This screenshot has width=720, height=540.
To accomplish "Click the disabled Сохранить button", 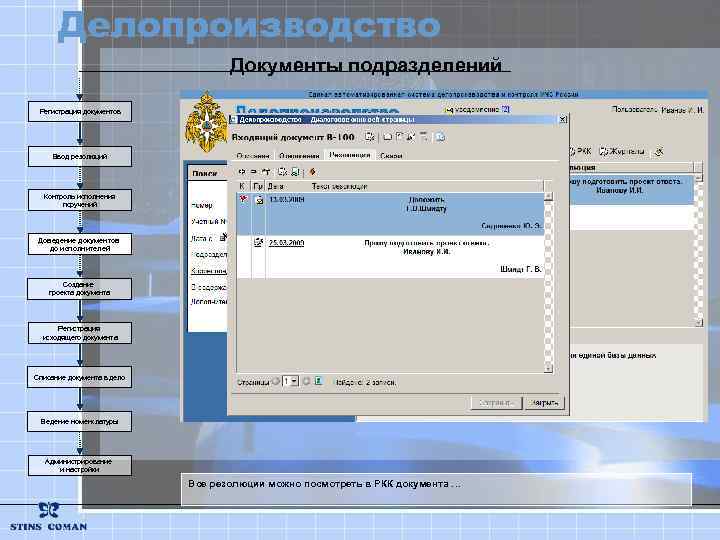I will click(496, 403).
